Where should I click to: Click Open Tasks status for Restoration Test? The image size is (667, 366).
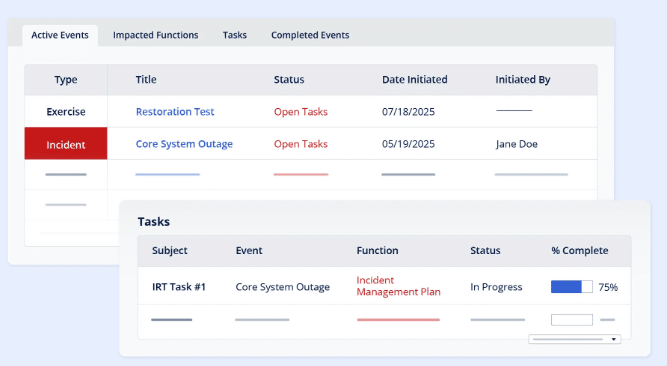coord(301,112)
